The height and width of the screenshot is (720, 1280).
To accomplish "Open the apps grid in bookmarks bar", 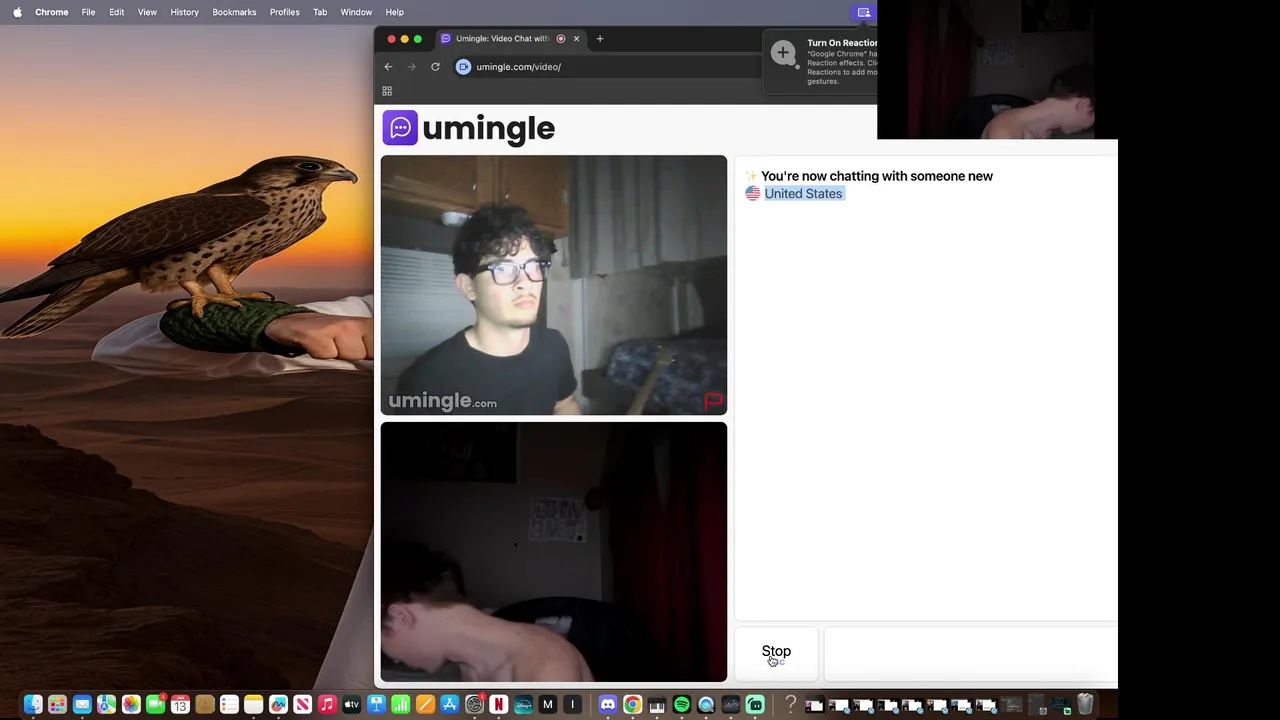I will point(387,91).
